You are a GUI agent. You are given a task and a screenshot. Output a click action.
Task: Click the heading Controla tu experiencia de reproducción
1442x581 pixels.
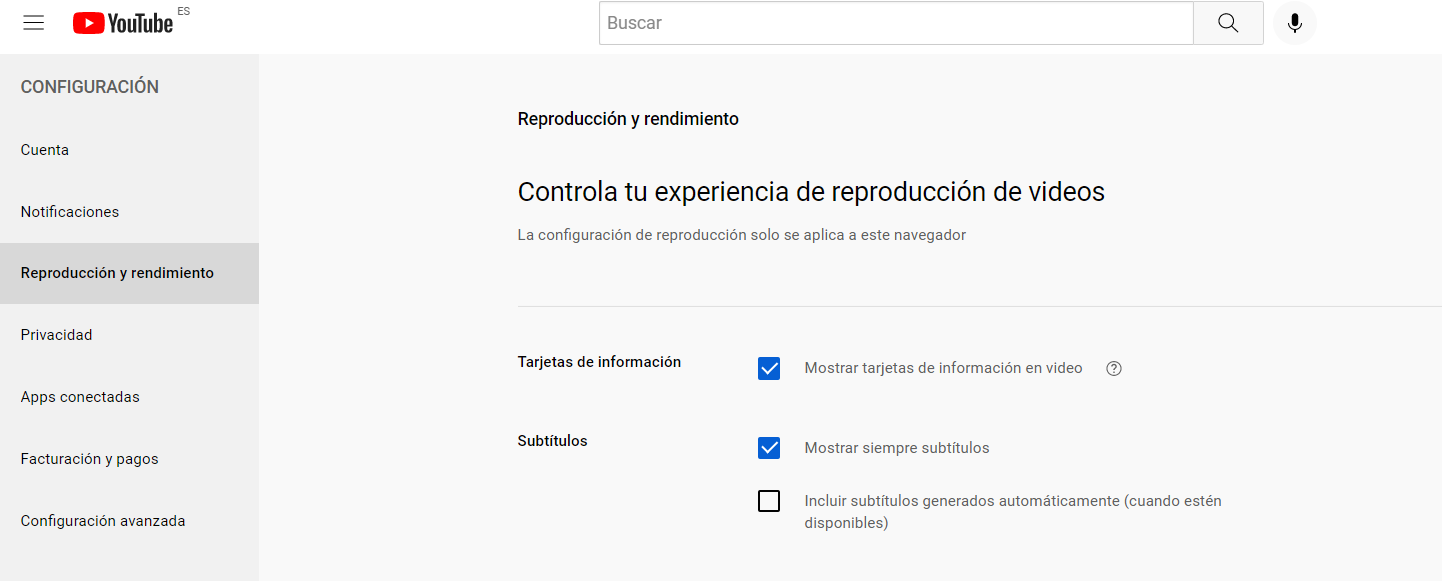tap(811, 192)
